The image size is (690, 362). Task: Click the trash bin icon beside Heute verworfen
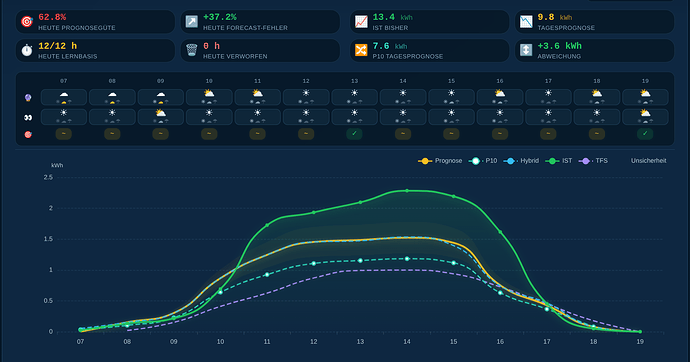tap(191, 50)
